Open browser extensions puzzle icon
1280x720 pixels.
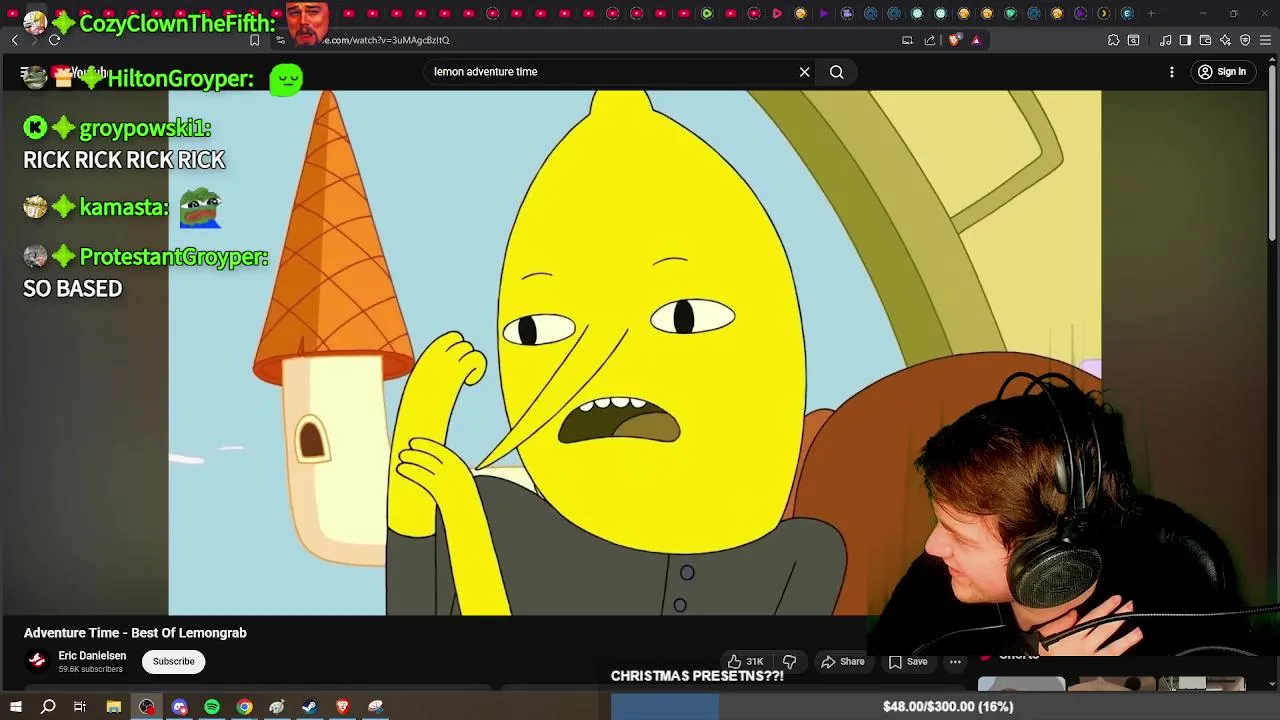(x=1113, y=40)
